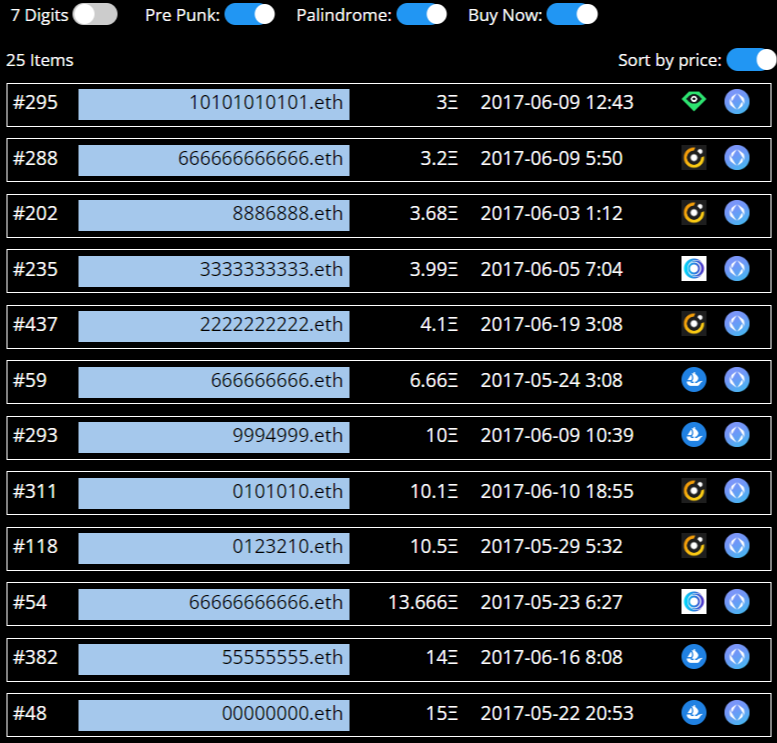Open spiral marketplace icon for 3333333333.eth
This screenshot has width=777, height=743.
[x=694, y=269]
